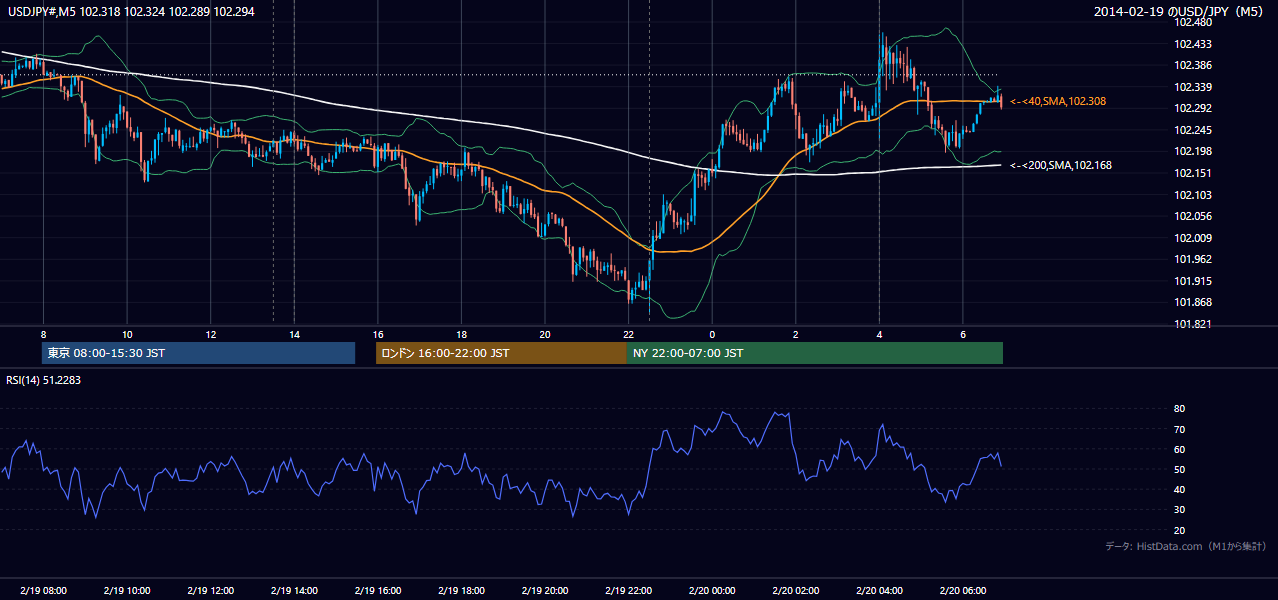The image size is (1278, 600).
Task: Click the 2/20 00:00 time label
Action: 712,591
